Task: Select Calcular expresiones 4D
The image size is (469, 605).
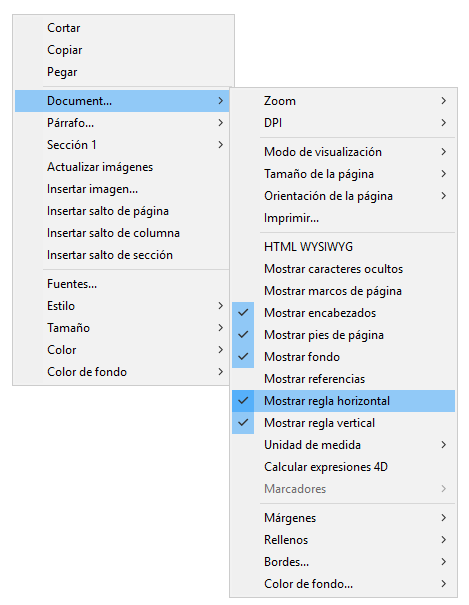Action: point(343,467)
